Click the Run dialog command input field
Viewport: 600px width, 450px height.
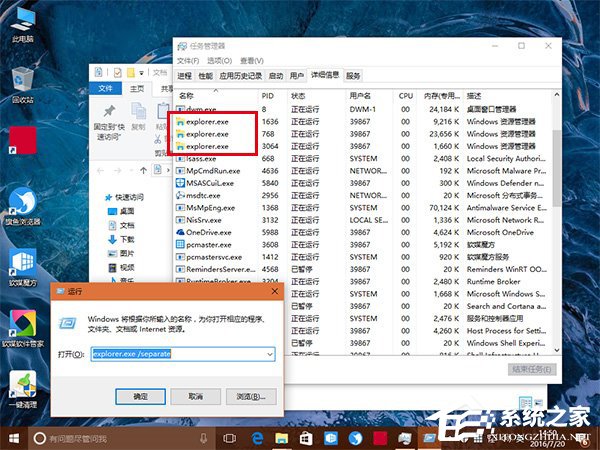(176, 354)
